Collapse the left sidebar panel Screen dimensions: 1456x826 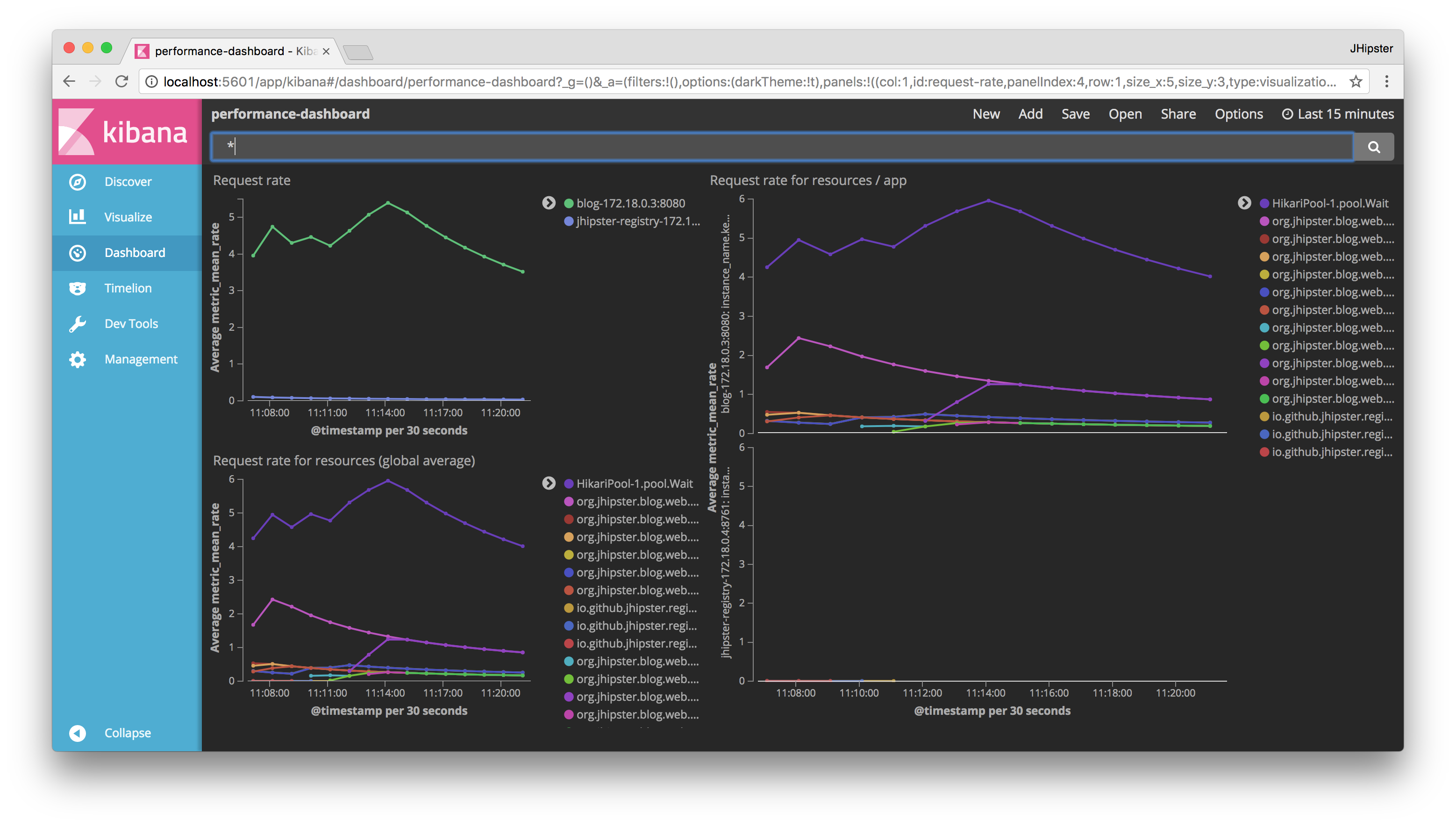[x=128, y=733]
